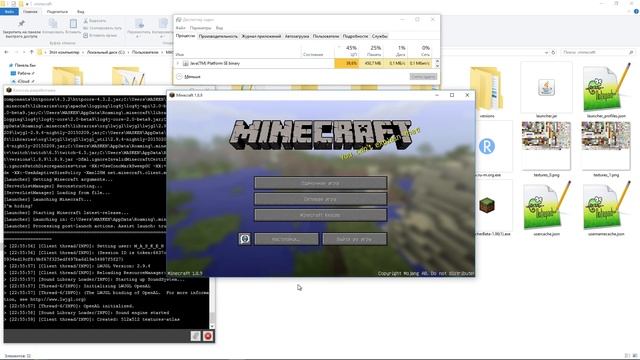Click Paste shortcut ribbon item
Image resolution: width=640 pixels, height=360 pixels.
coord(100,36)
